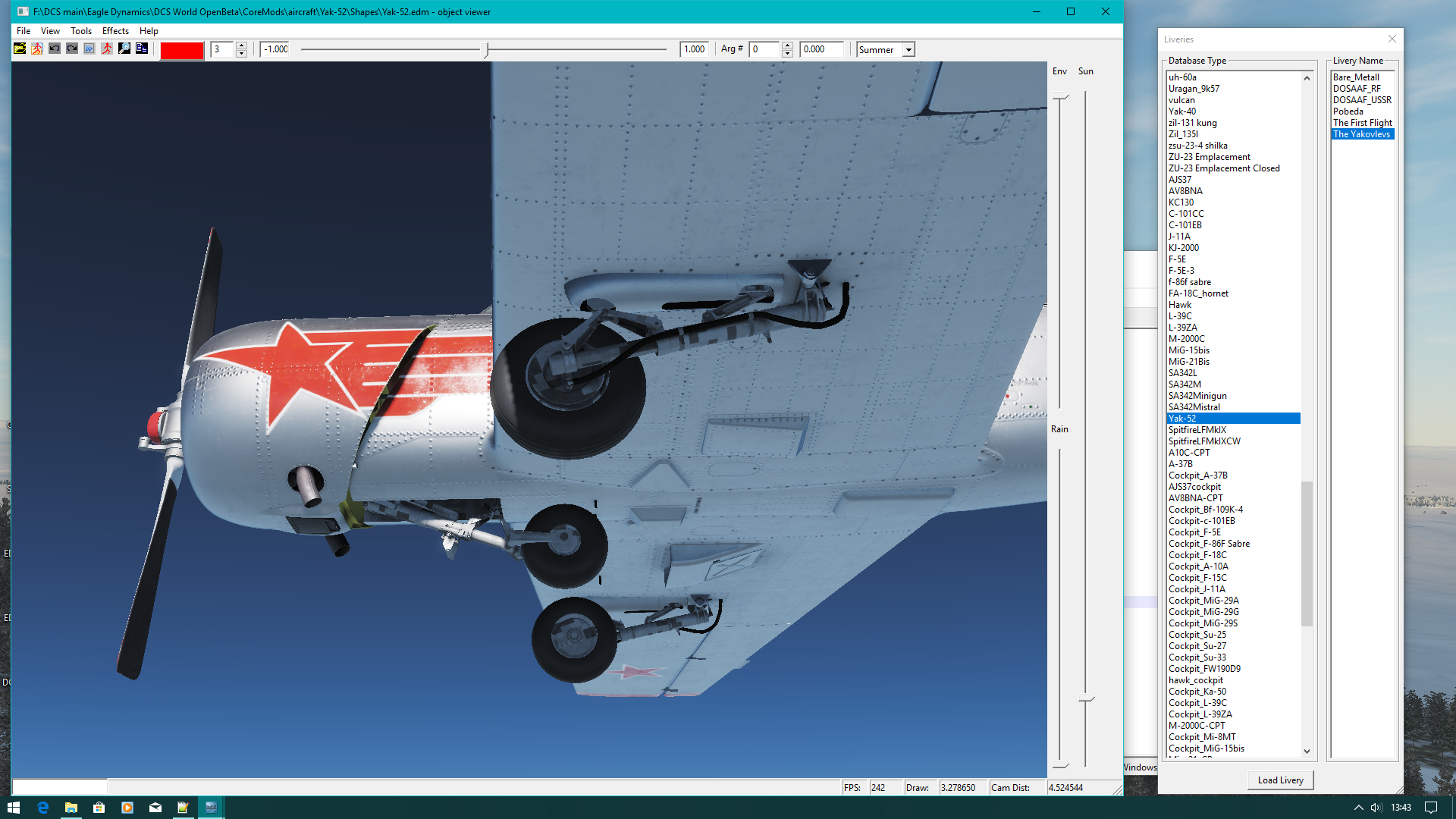1456x819 pixels.
Task: Click the Database Type list scrollbar thumb
Action: [x=1307, y=554]
